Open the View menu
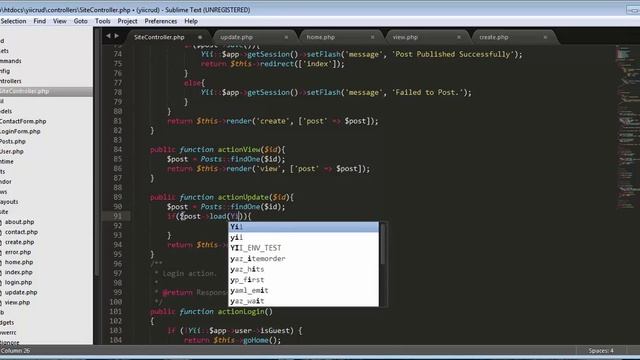This screenshot has width=640, height=360. click(60, 21)
